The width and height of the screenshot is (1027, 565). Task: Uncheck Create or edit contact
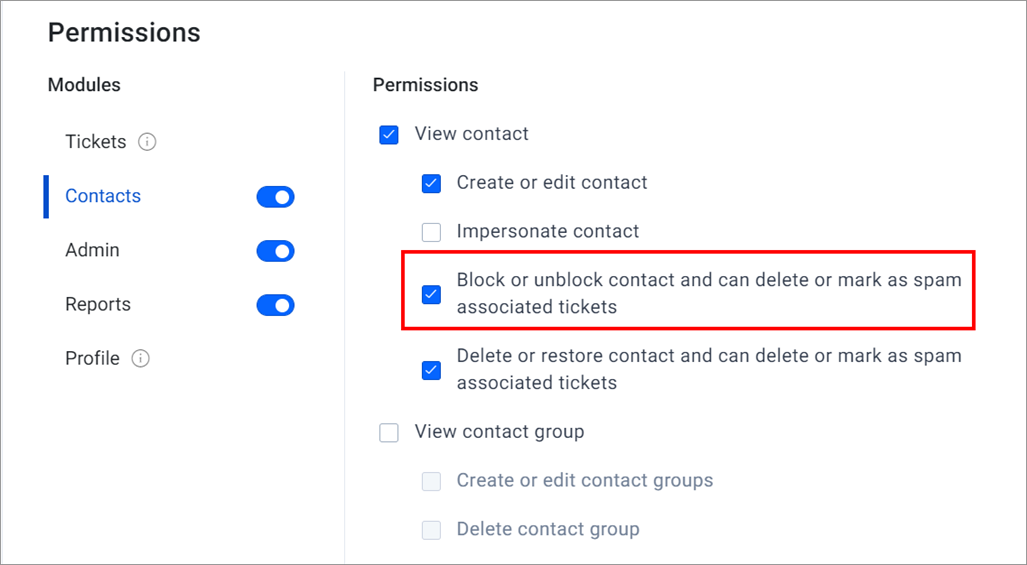click(431, 183)
